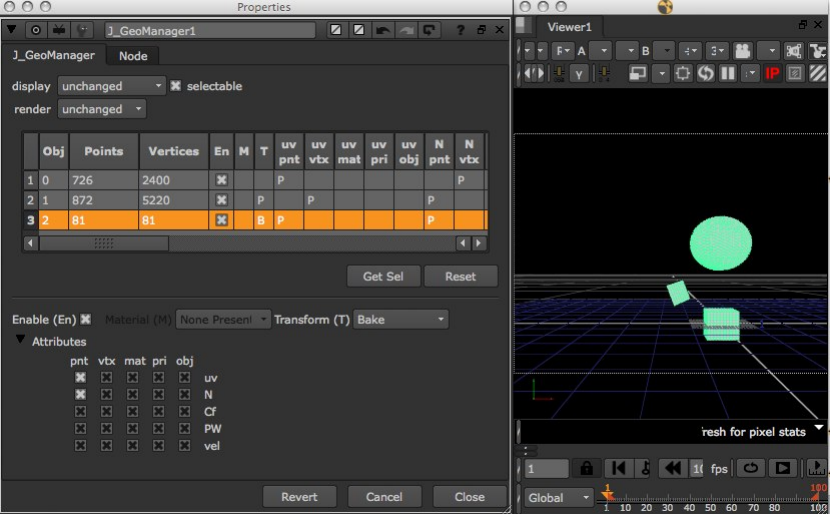Pause the viewer updates

(728, 73)
